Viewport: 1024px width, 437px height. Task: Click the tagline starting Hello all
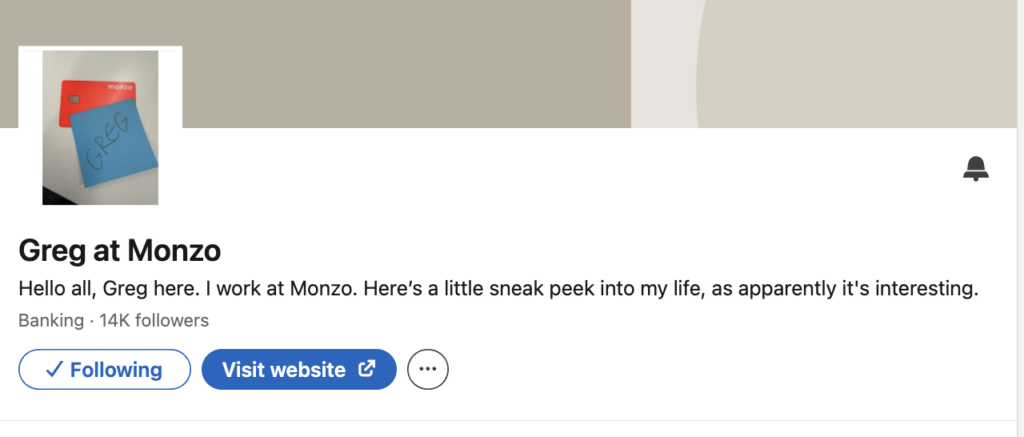point(498,289)
